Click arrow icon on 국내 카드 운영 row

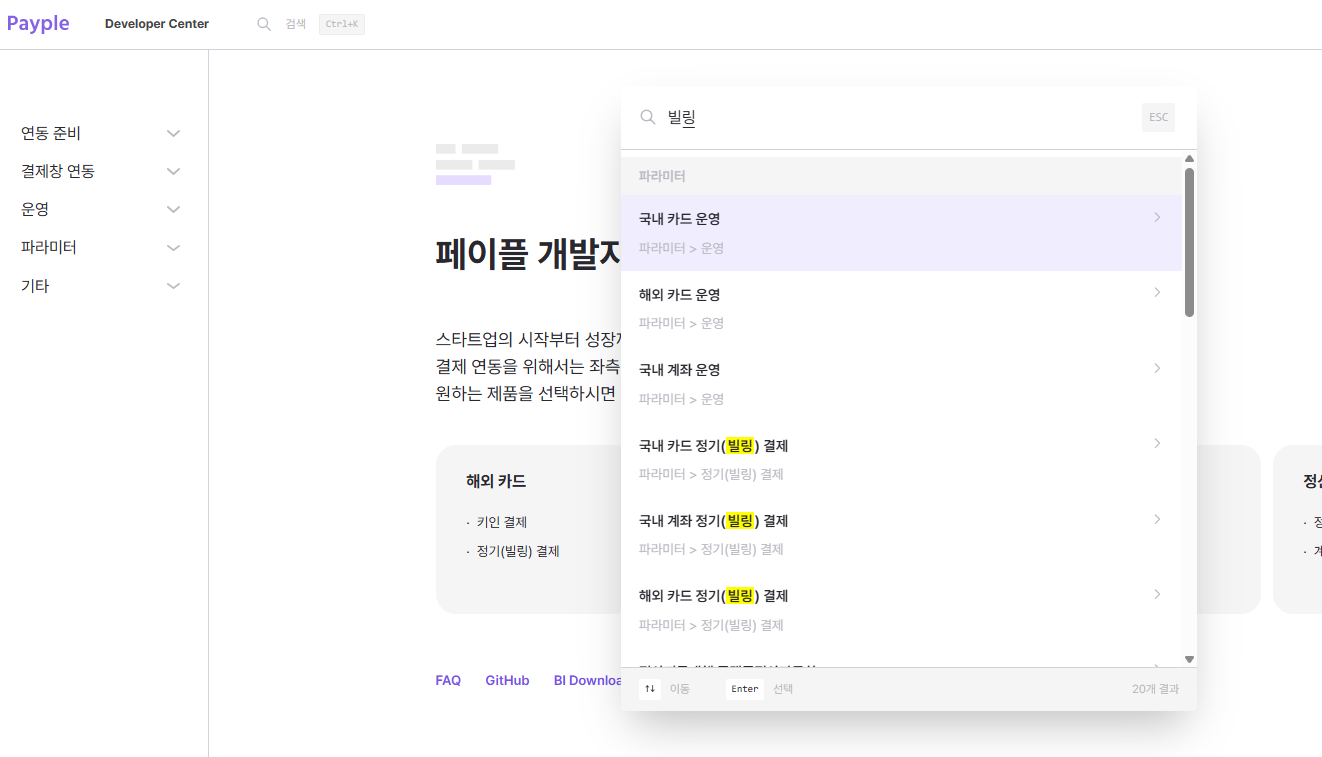pos(1157,217)
